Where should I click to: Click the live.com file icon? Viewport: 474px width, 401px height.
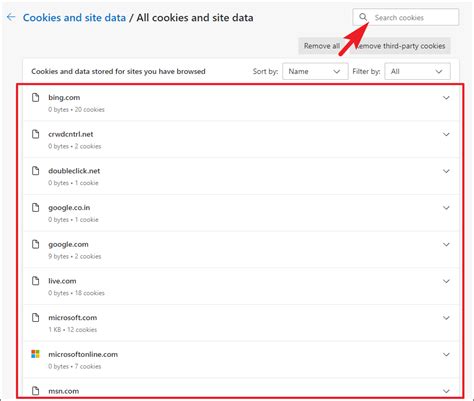35,281
